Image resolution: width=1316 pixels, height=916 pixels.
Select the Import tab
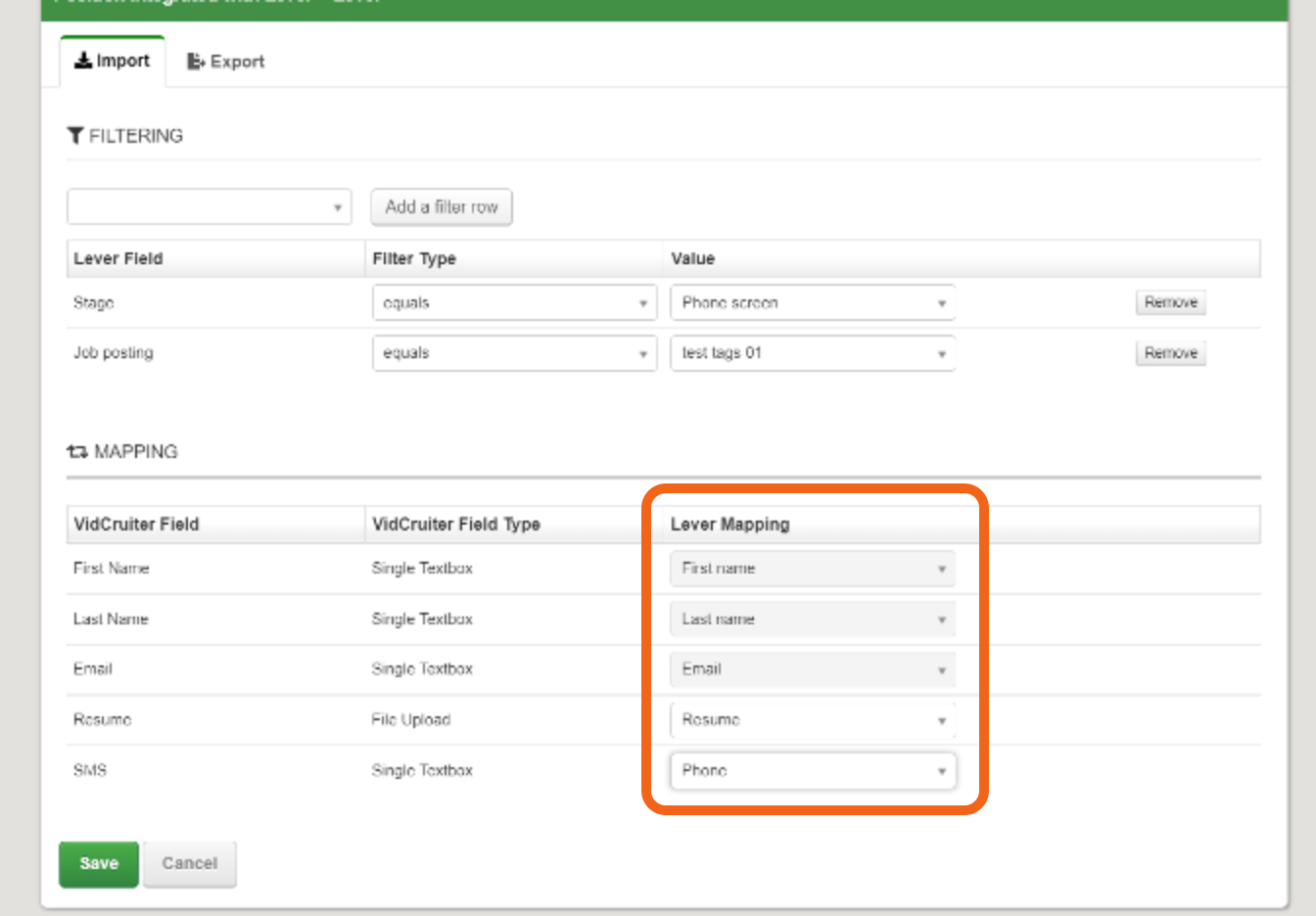(x=113, y=60)
